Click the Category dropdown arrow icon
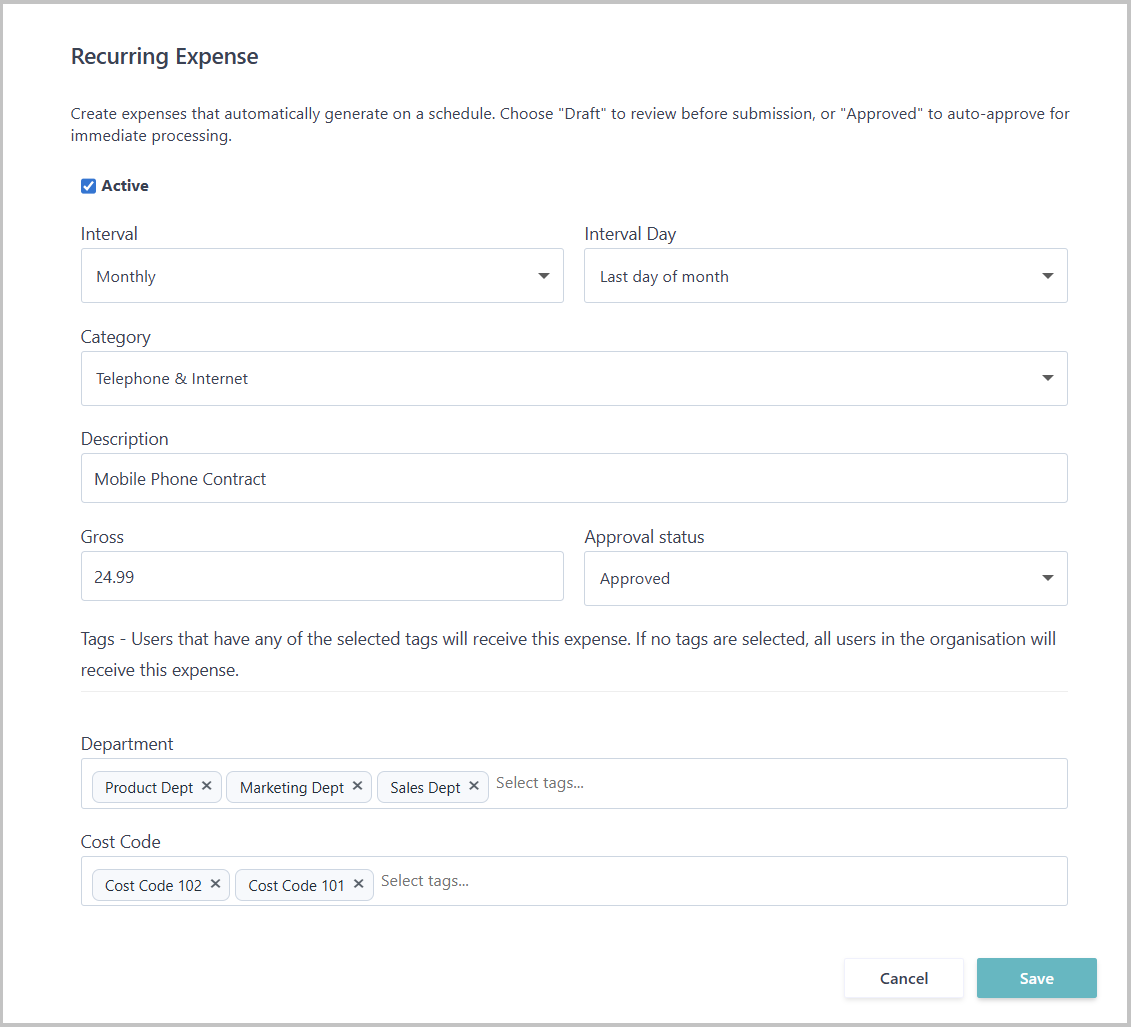 [1047, 379]
